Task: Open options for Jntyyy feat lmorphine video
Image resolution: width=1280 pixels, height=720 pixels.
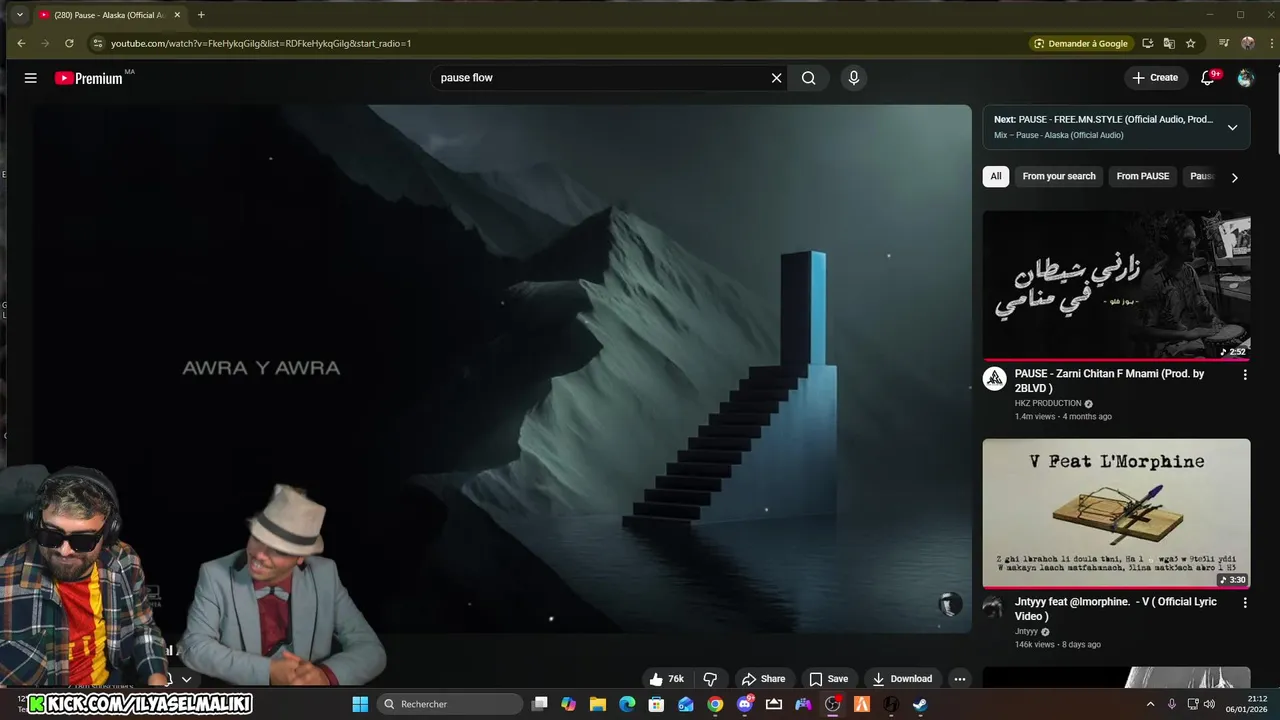Action: click(x=1245, y=603)
